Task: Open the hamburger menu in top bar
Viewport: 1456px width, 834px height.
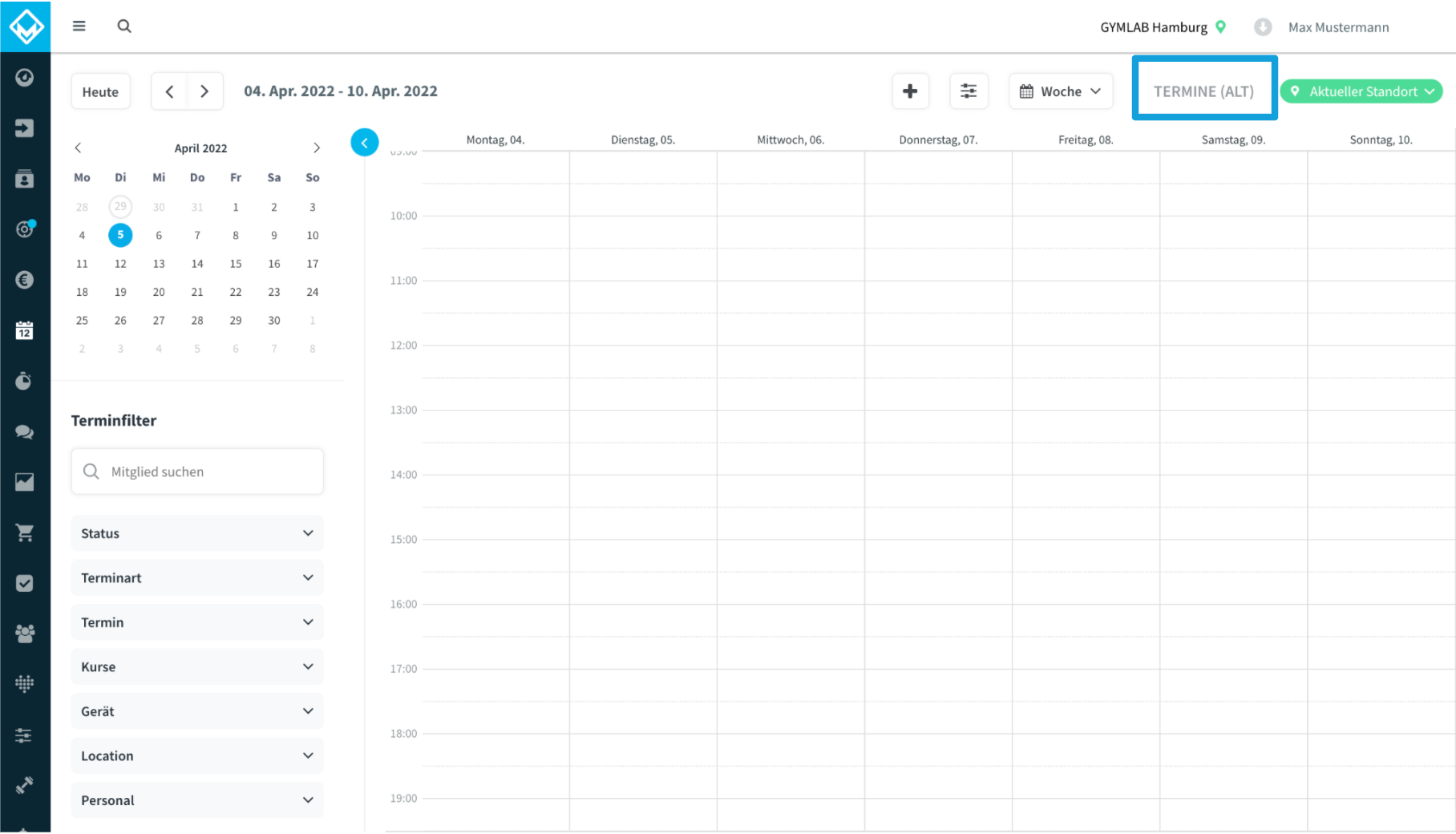Action: (79, 26)
